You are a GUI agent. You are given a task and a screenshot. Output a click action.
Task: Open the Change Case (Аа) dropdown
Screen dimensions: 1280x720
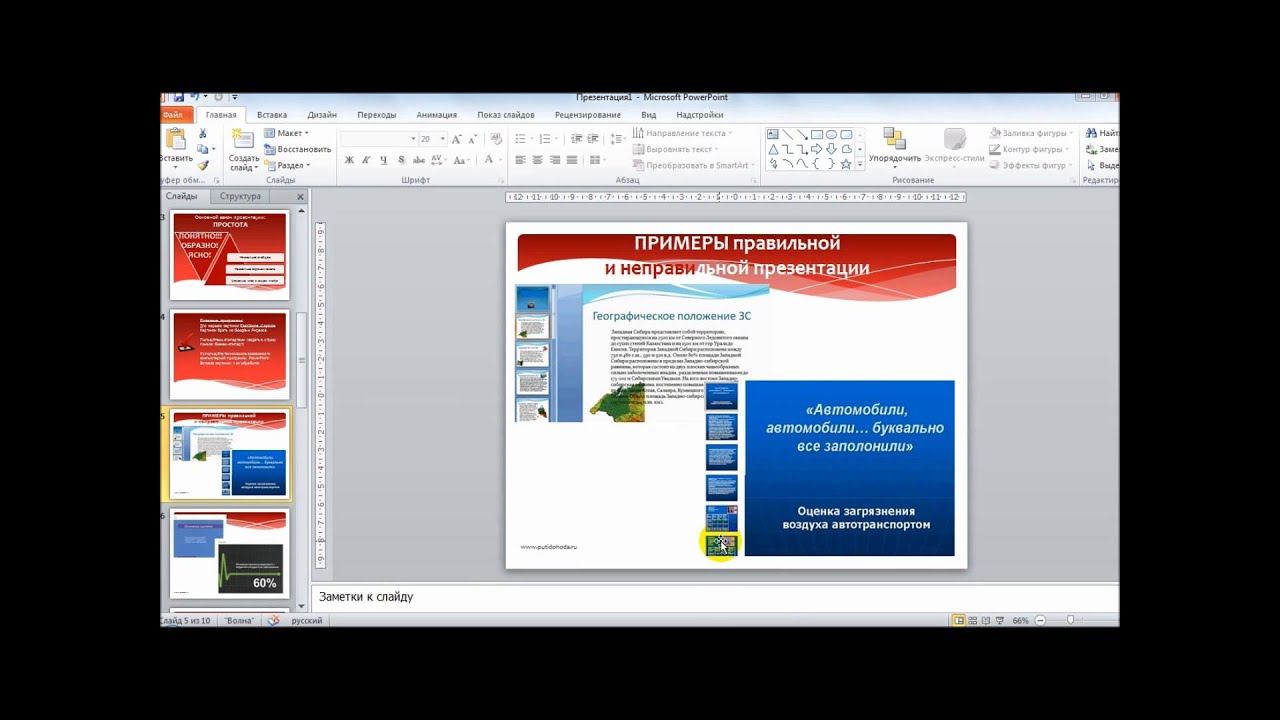pos(461,160)
